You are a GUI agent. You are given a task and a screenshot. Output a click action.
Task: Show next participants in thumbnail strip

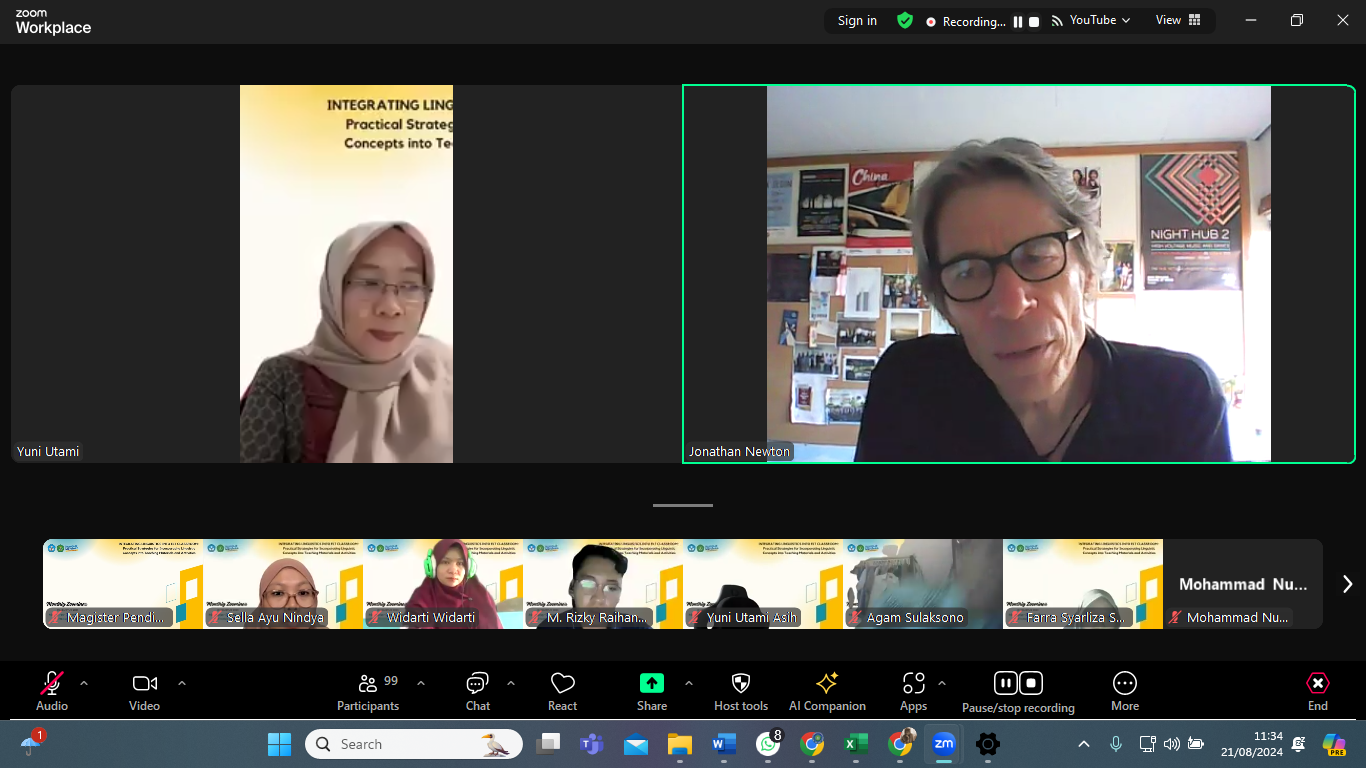1347,584
